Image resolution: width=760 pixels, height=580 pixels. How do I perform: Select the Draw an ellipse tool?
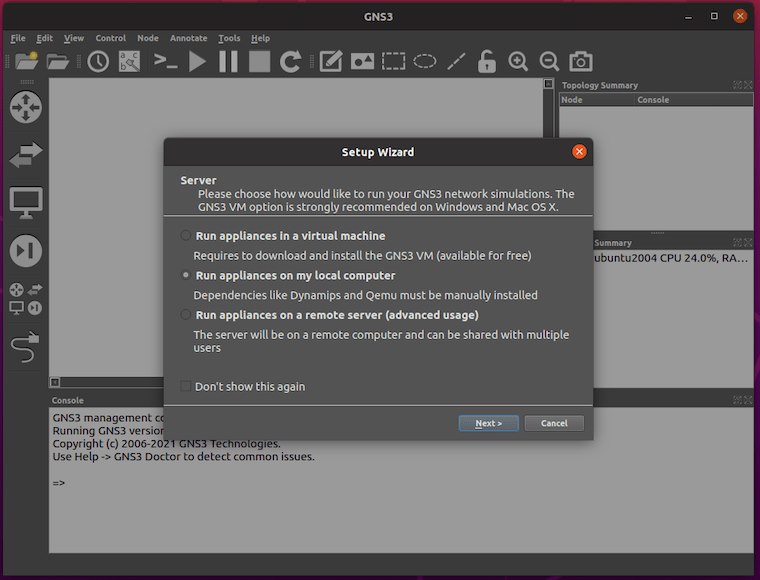425,62
